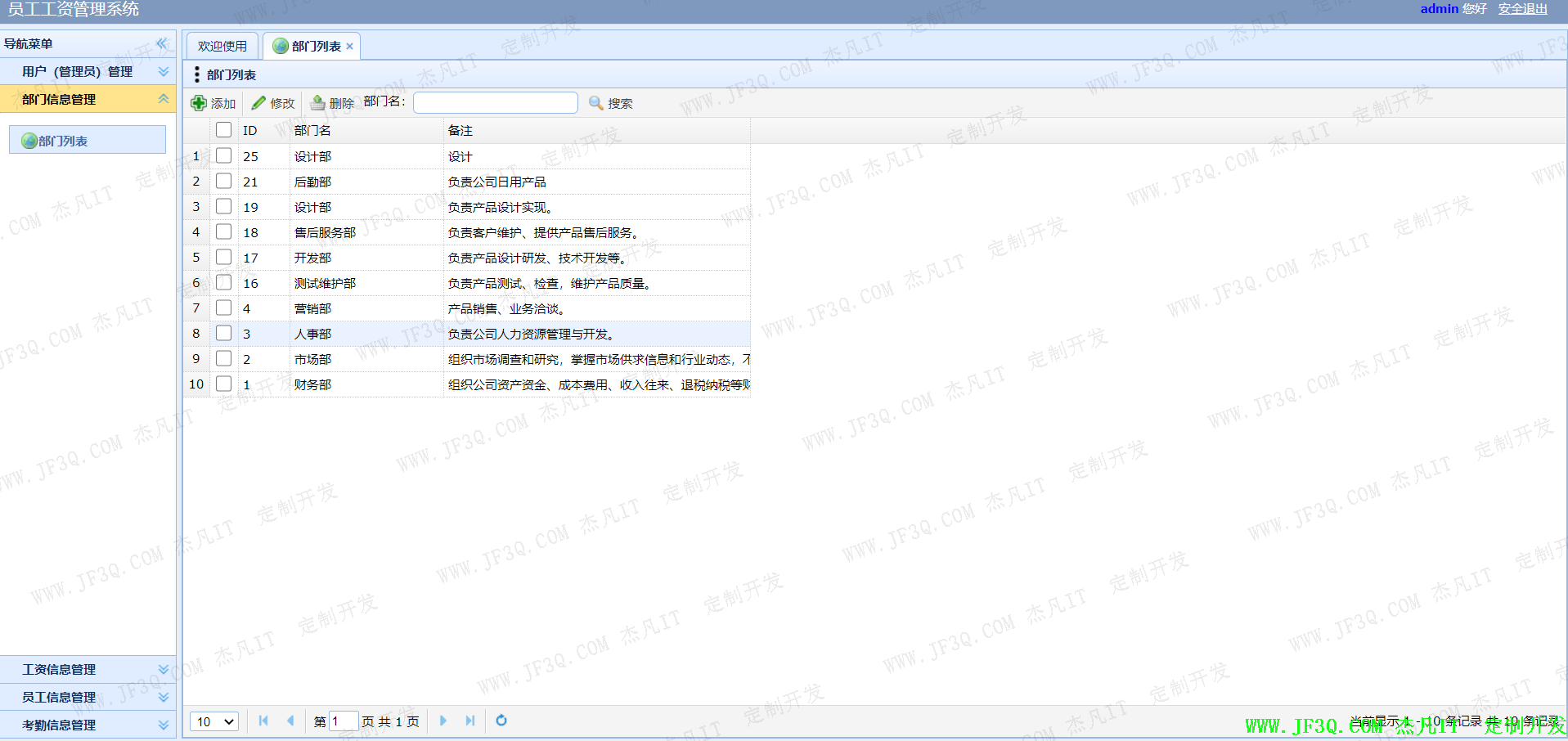Go to the next page arrow
This screenshot has height=741, width=1568.
[x=443, y=721]
